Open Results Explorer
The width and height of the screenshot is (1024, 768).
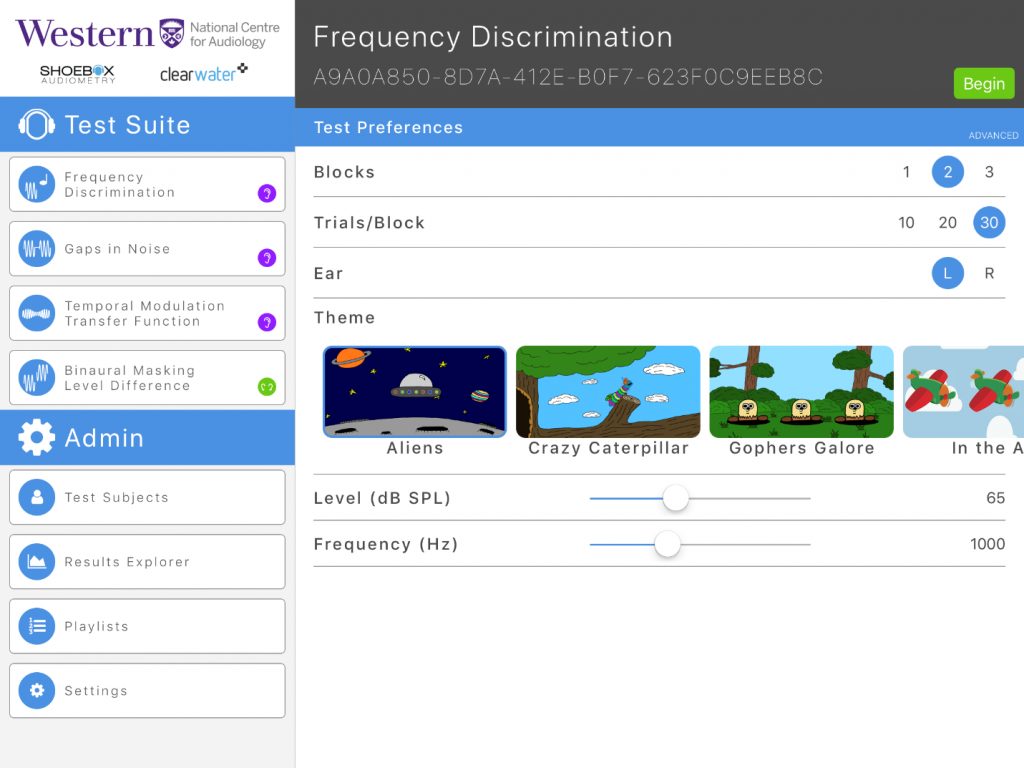[147, 562]
